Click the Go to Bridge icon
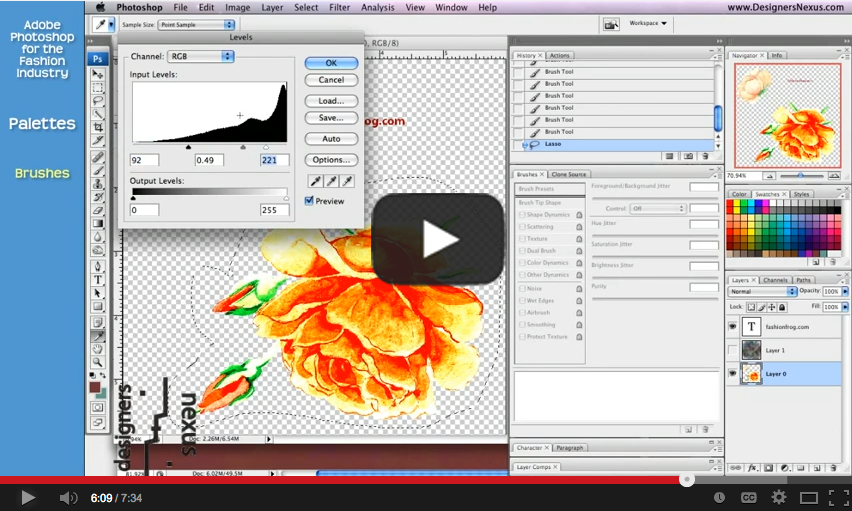Image resolution: width=852 pixels, height=511 pixels. pos(611,24)
